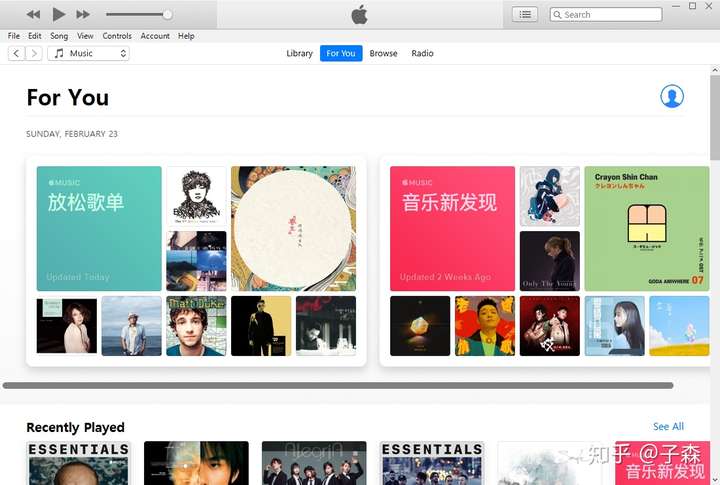Viewport: 720px width, 485px height.
Task: Open the File menu
Action: [14, 36]
